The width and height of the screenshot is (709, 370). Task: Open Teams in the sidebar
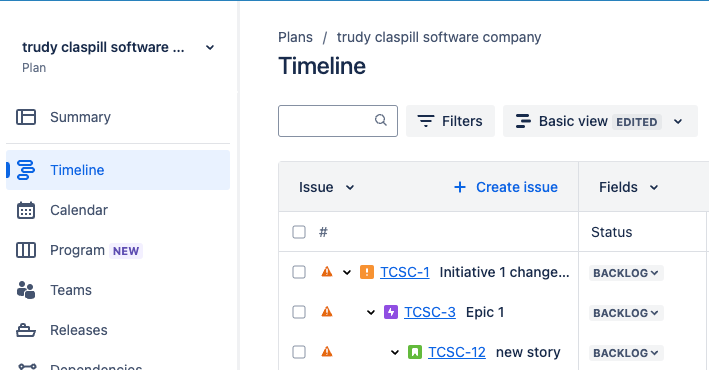(x=118, y=290)
